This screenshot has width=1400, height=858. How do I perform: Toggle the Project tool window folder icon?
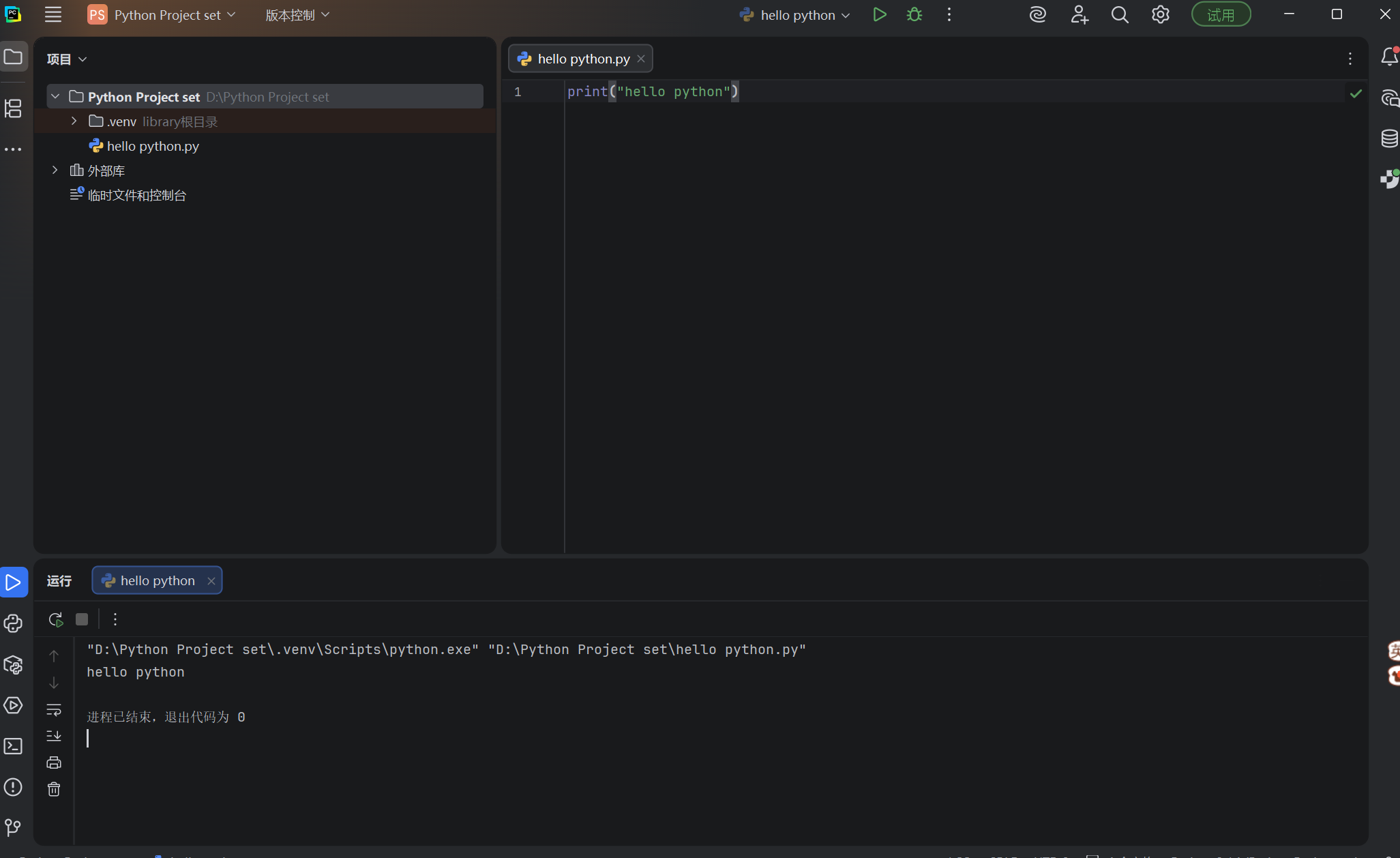(13, 57)
